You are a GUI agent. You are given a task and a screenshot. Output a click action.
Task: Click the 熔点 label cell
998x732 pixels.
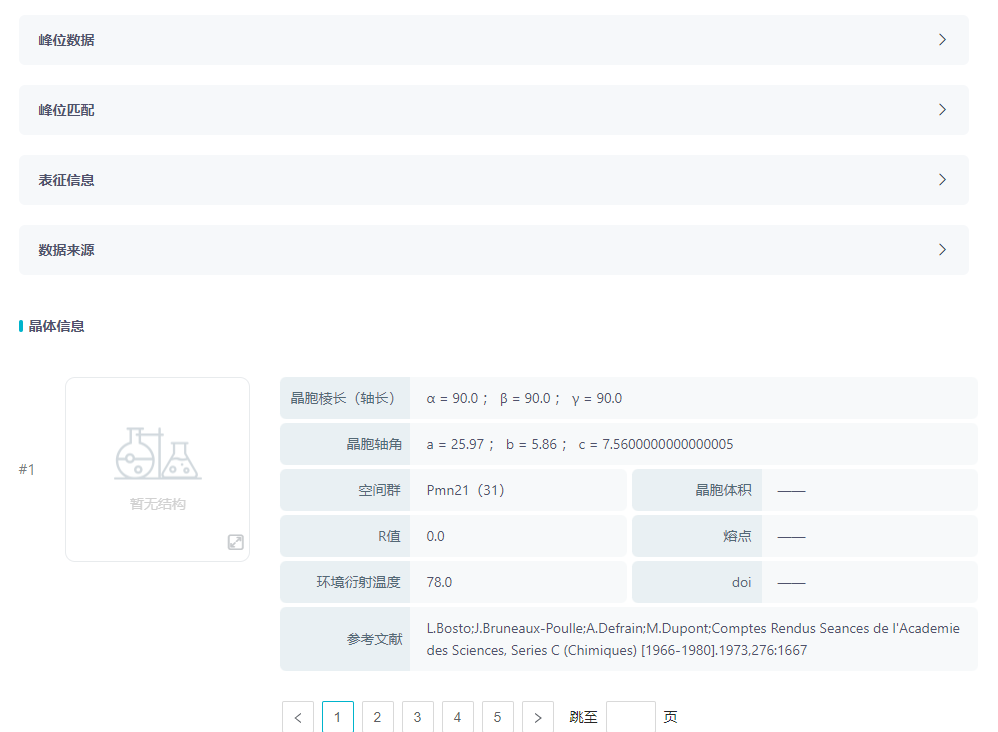tap(697, 536)
